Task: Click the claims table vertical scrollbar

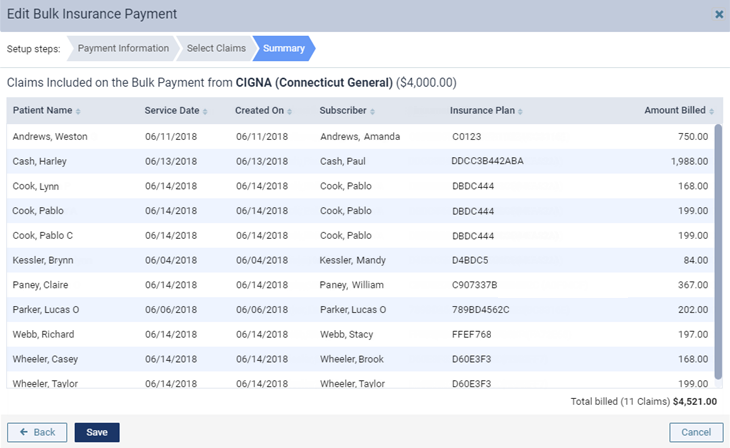Action: click(718, 251)
